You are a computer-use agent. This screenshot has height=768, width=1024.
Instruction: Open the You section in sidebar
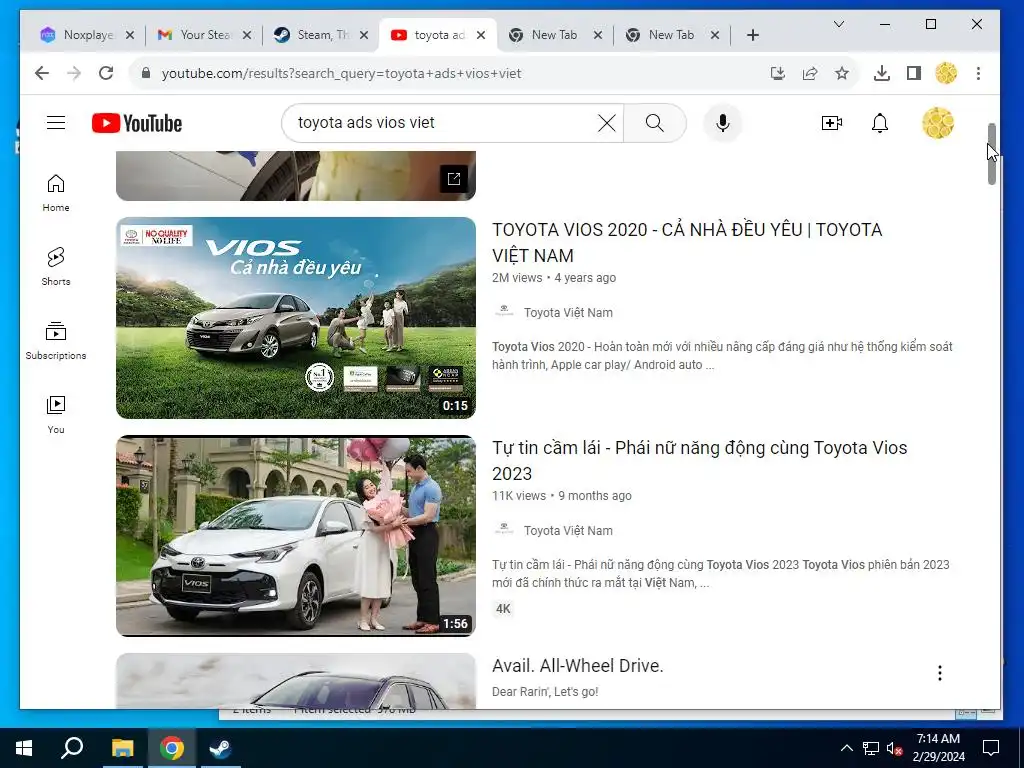tap(56, 414)
